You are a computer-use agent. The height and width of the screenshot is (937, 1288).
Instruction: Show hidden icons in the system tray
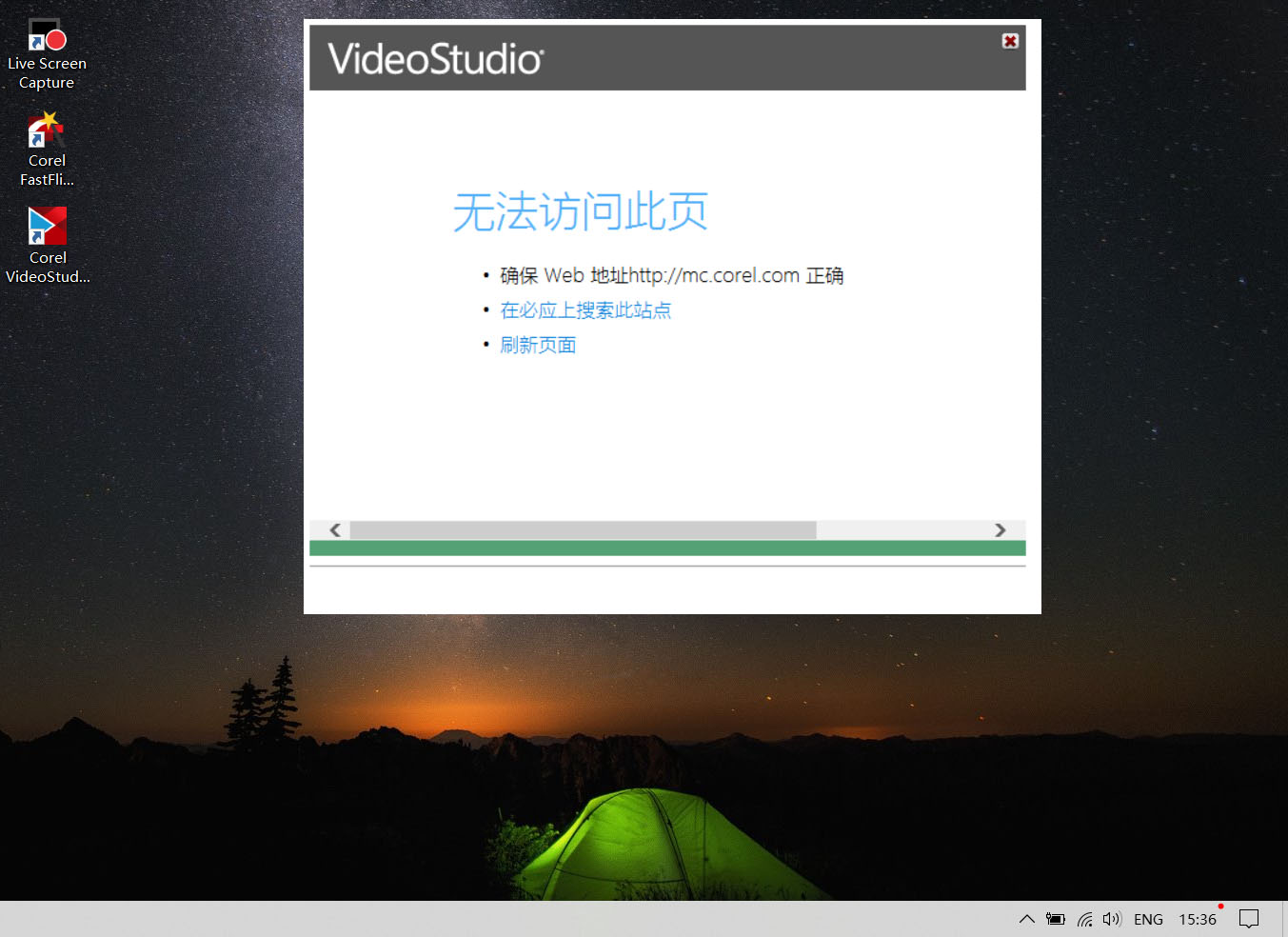click(1026, 919)
